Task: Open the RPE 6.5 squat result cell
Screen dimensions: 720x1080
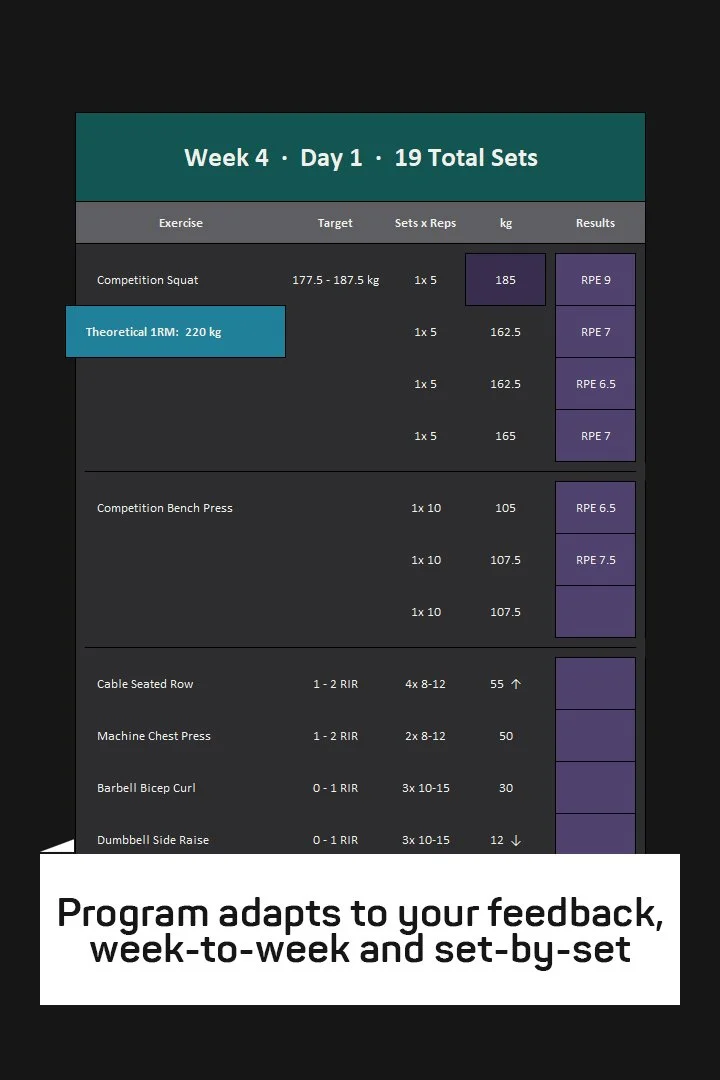Action: pyautogui.click(x=595, y=384)
